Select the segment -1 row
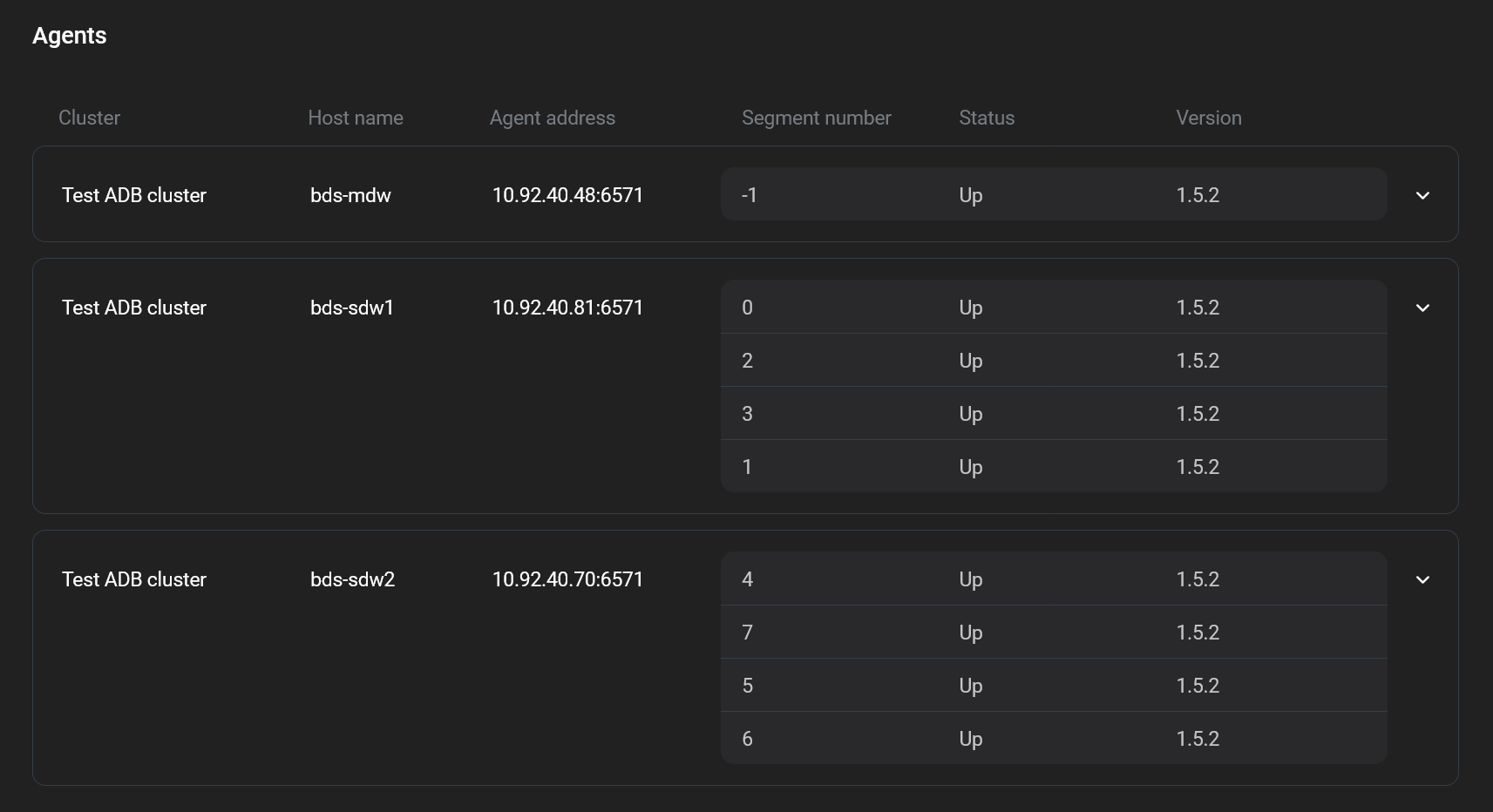This screenshot has width=1493, height=812. click(1053, 195)
